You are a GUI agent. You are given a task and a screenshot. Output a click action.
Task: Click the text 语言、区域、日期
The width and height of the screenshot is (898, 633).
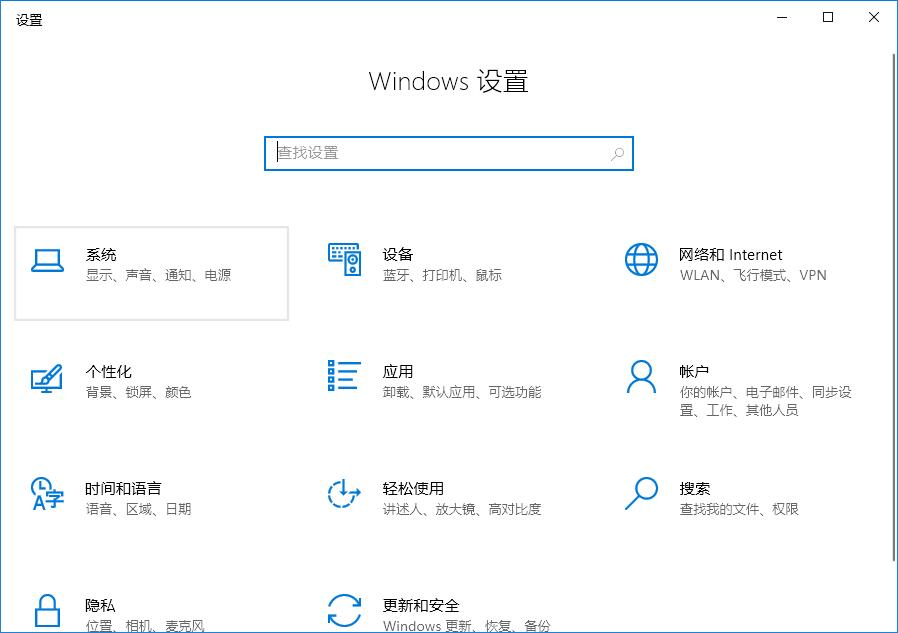click(x=138, y=509)
